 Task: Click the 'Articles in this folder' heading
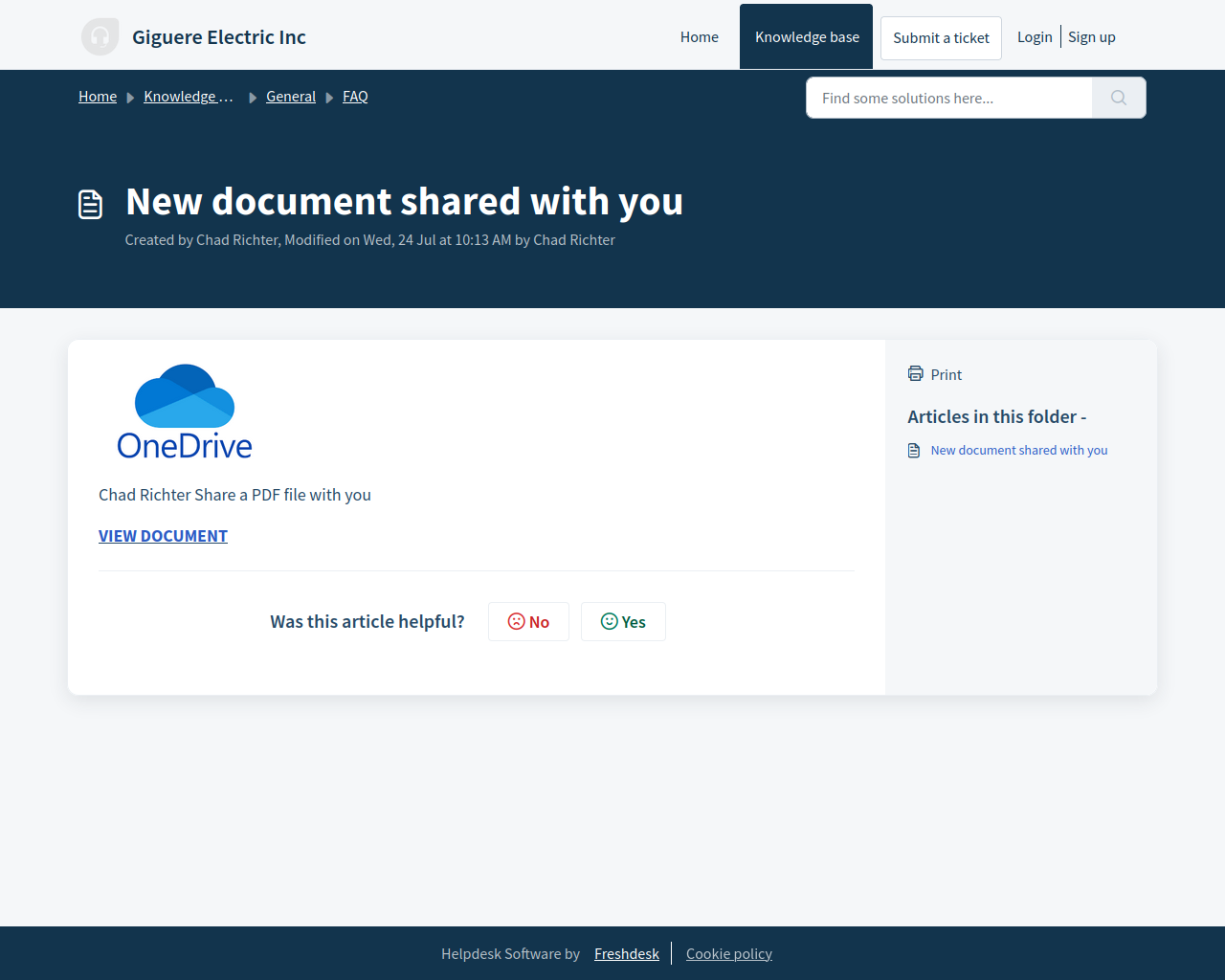[x=996, y=416]
